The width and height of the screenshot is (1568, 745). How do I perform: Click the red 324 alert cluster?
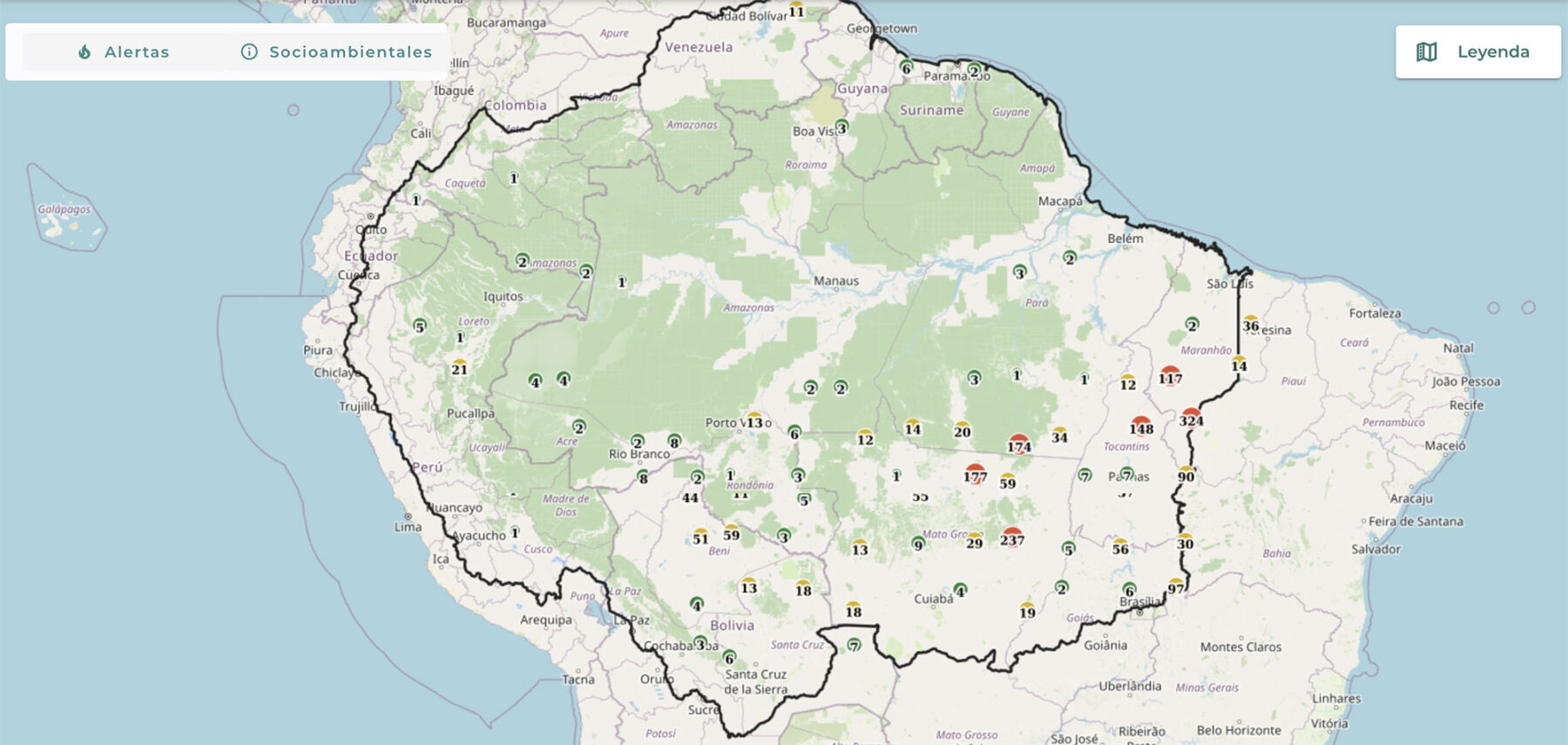(1191, 418)
